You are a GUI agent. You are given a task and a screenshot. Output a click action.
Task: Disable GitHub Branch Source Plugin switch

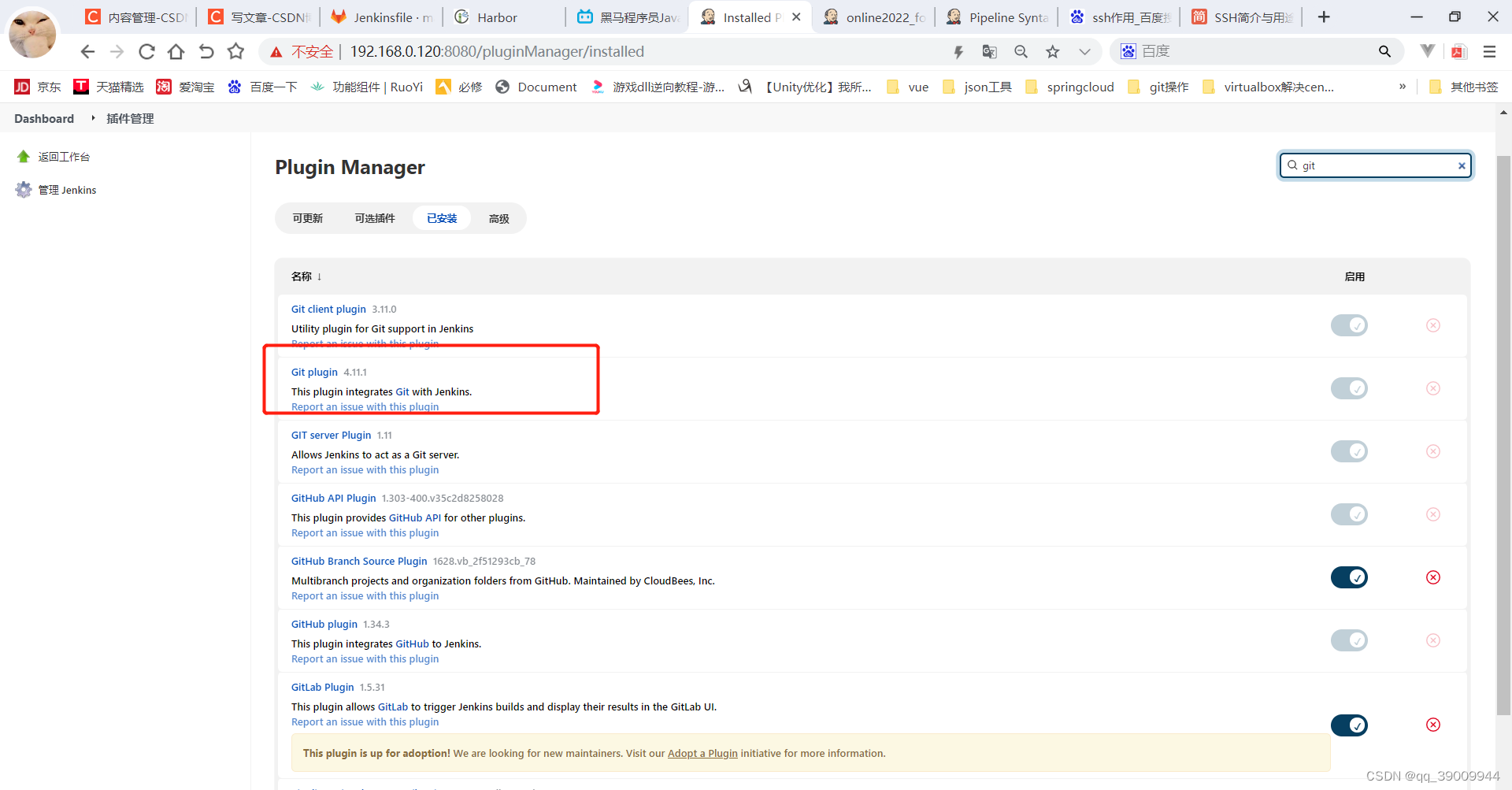(1349, 577)
